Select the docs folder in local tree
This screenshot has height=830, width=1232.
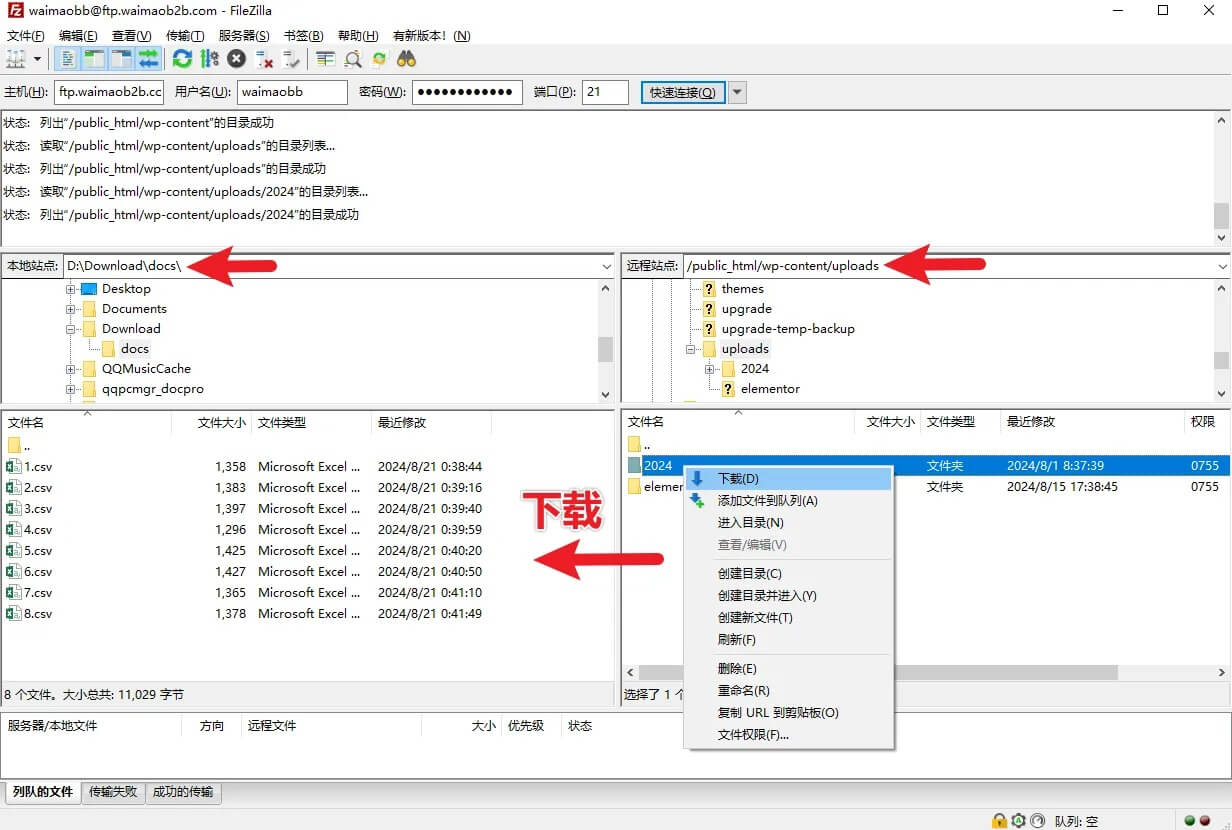click(x=135, y=348)
